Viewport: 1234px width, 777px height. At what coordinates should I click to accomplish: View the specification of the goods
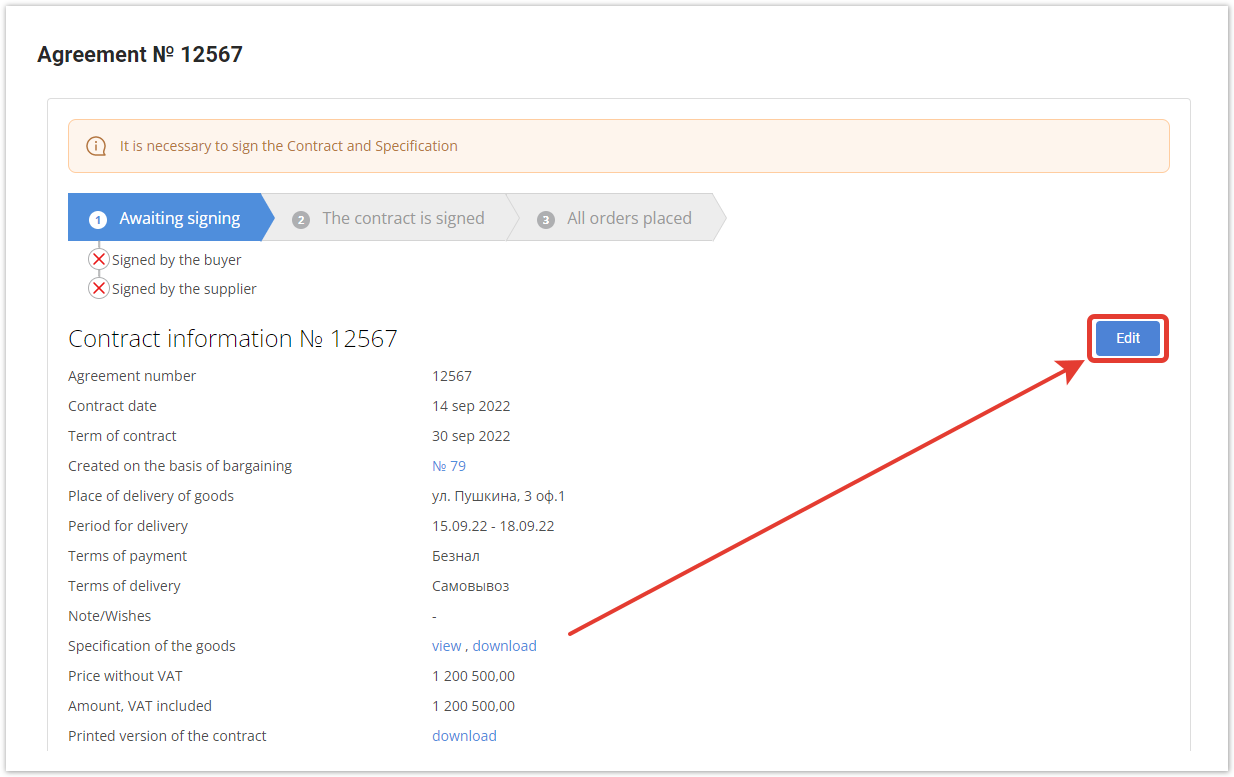pos(446,646)
